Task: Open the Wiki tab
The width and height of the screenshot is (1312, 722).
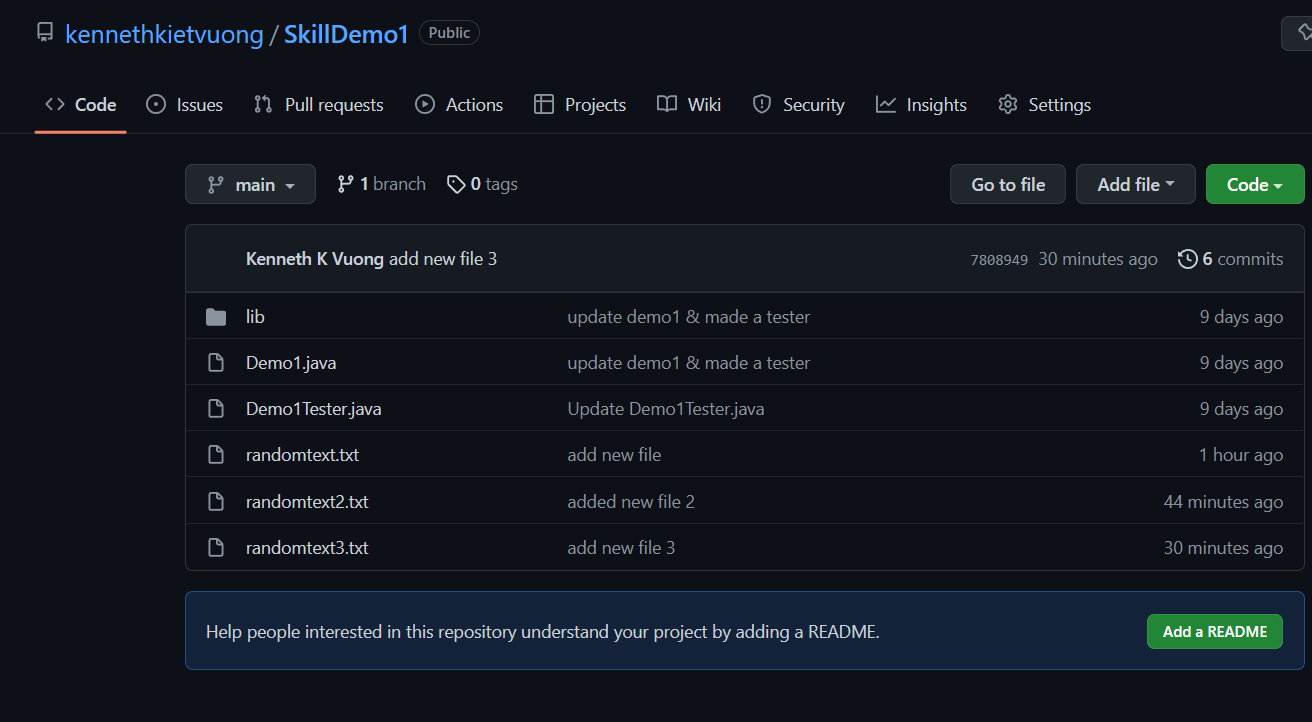Action: [689, 105]
